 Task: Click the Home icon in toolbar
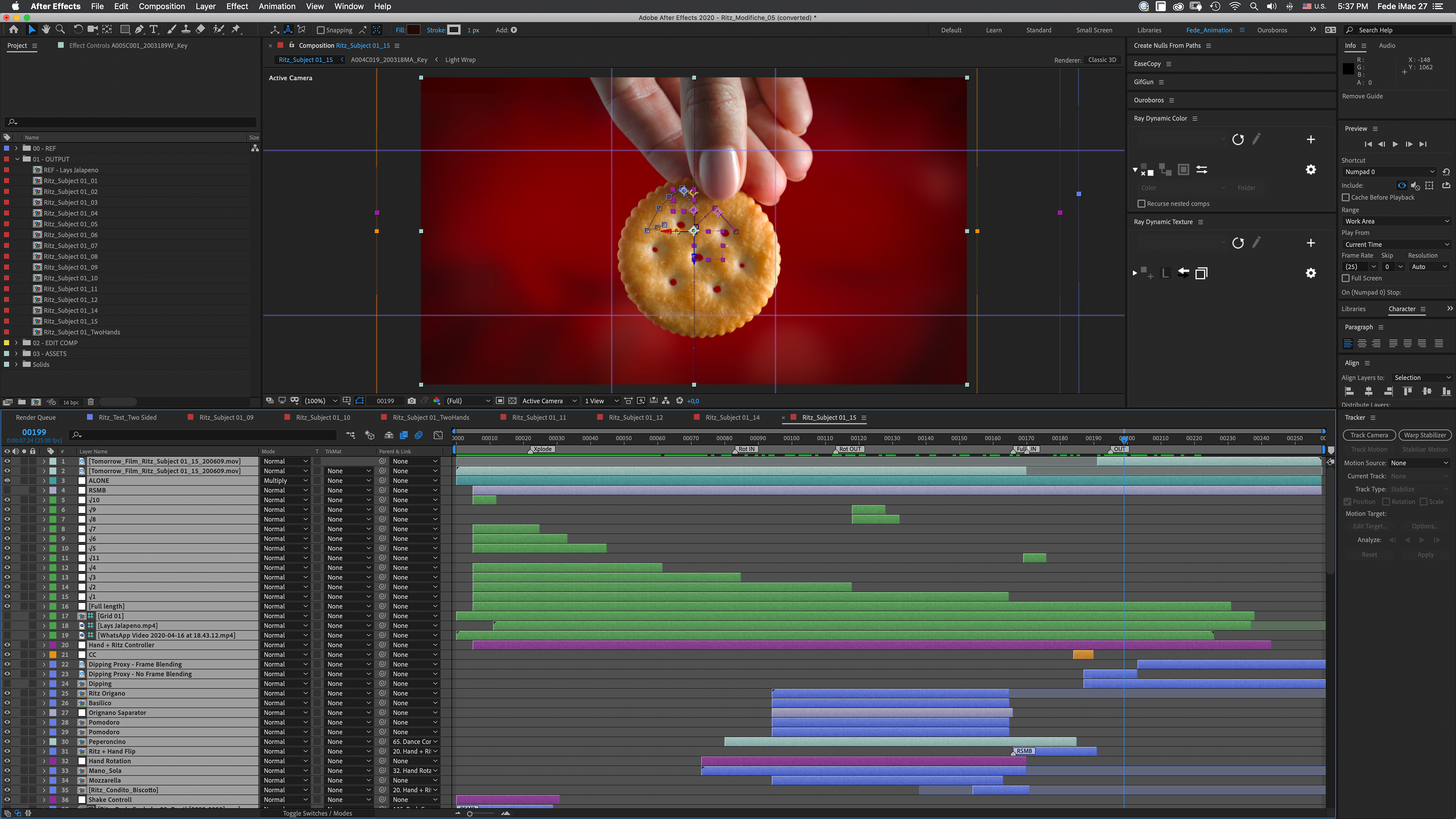click(x=14, y=30)
